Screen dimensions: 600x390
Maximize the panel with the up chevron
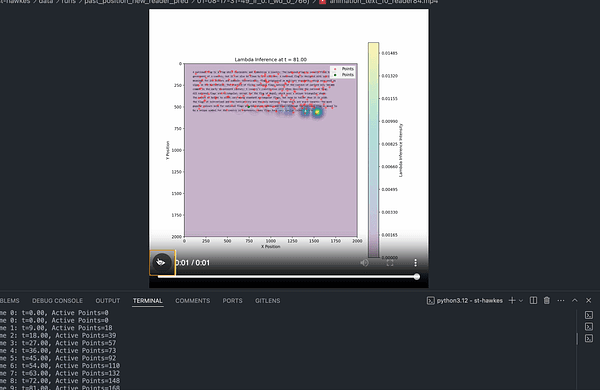coord(575,300)
